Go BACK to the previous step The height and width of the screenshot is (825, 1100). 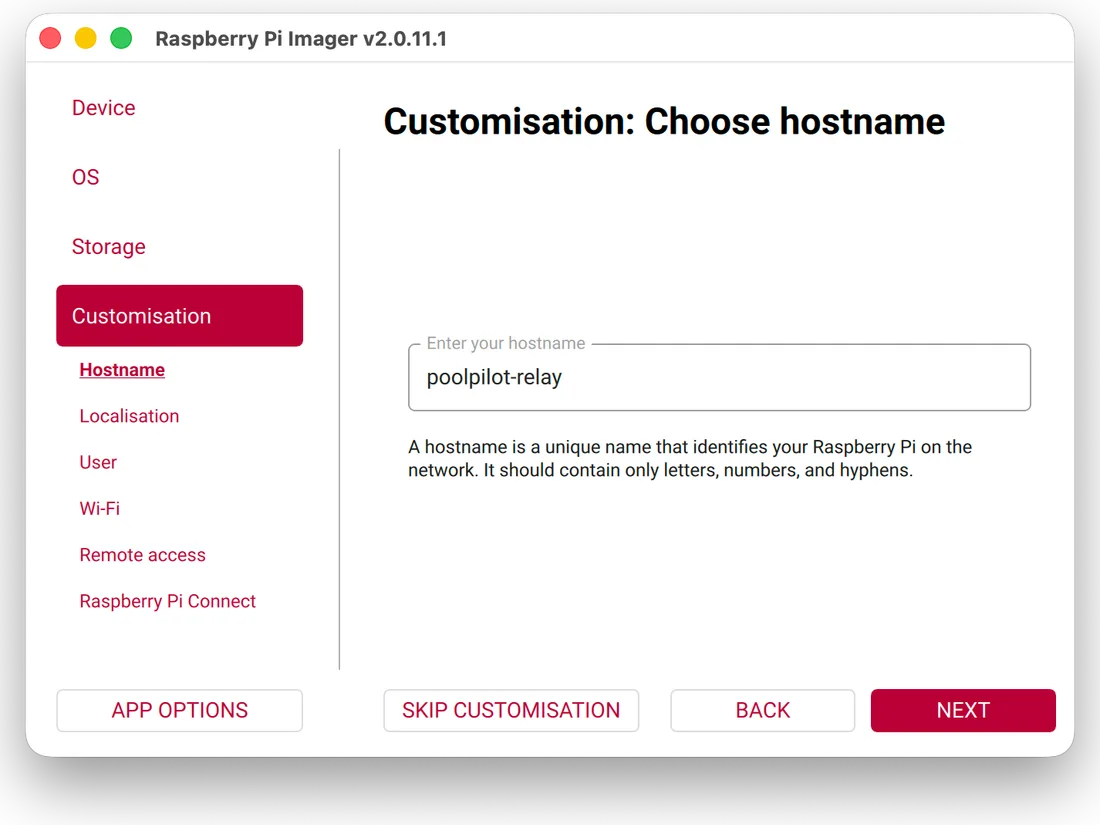pos(763,711)
